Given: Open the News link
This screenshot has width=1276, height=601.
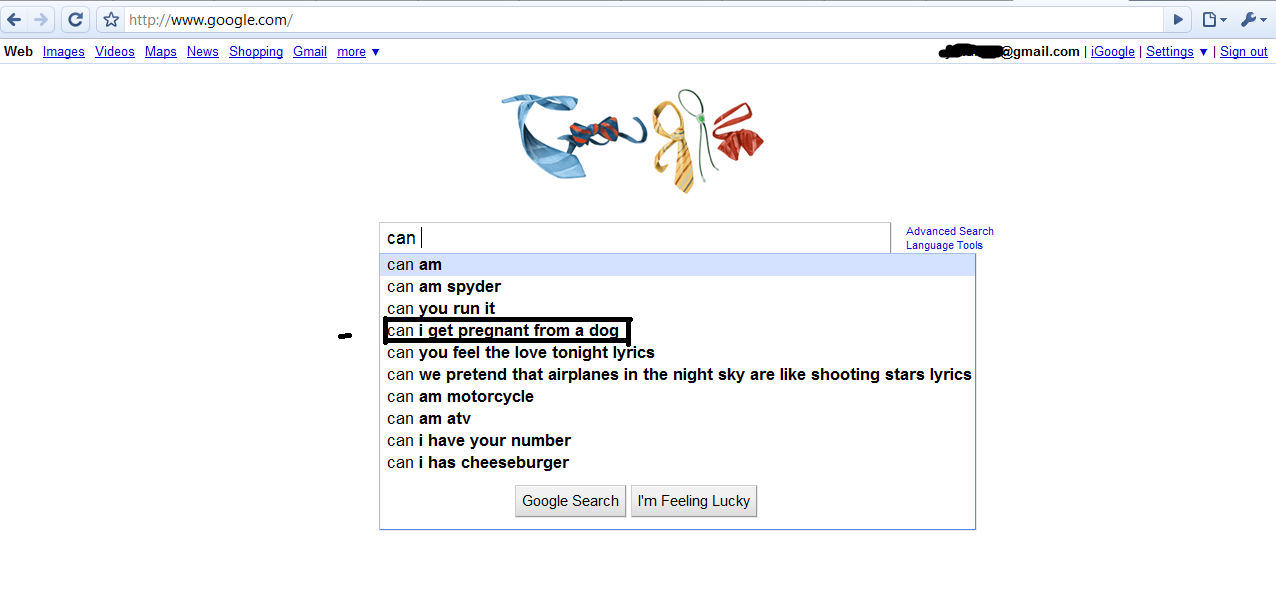Looking at the screenshot, I should [203, 52].
